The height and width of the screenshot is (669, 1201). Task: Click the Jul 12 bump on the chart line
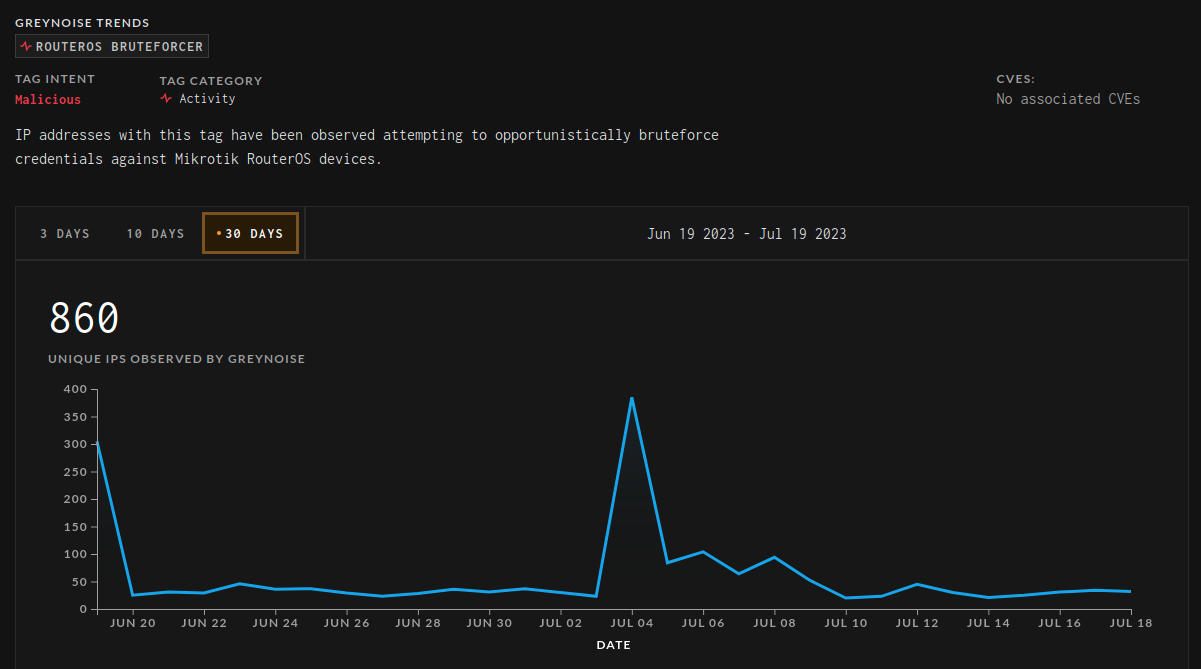click(x=917, y=584)
